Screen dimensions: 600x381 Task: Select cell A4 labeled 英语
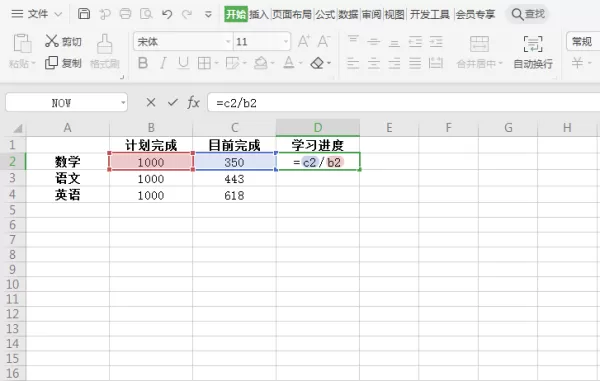[68, 195]
